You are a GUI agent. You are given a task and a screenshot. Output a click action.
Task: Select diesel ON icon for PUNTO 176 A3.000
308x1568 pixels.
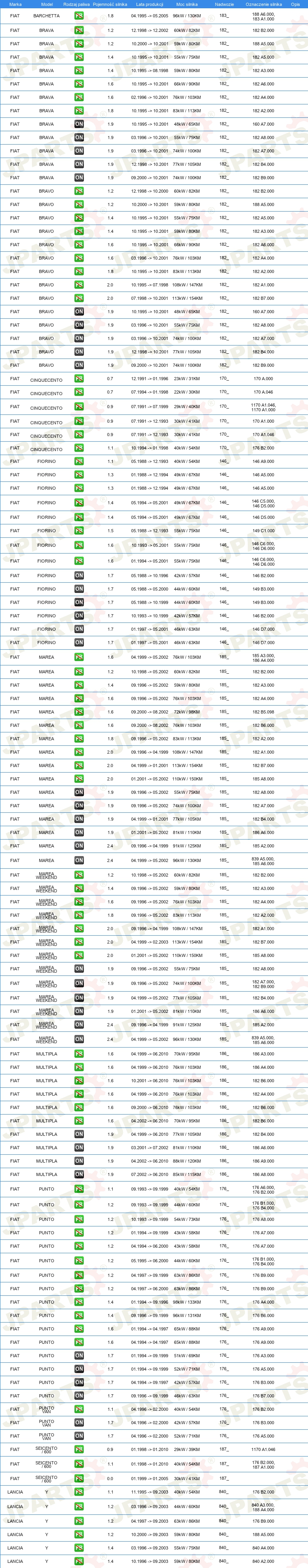(79, 1356)
